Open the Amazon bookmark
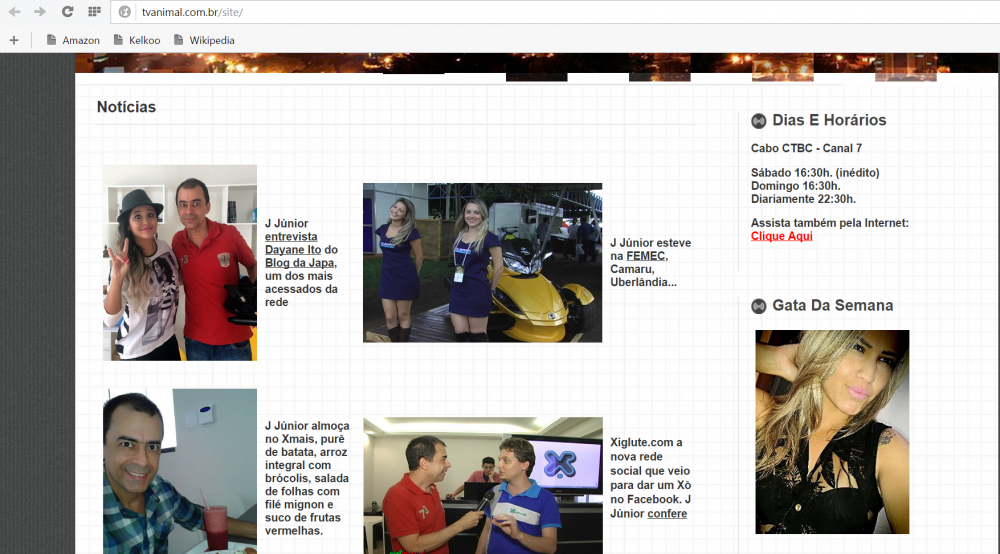This screenshot has width=1000, height=554. click(x=73, y=40)
